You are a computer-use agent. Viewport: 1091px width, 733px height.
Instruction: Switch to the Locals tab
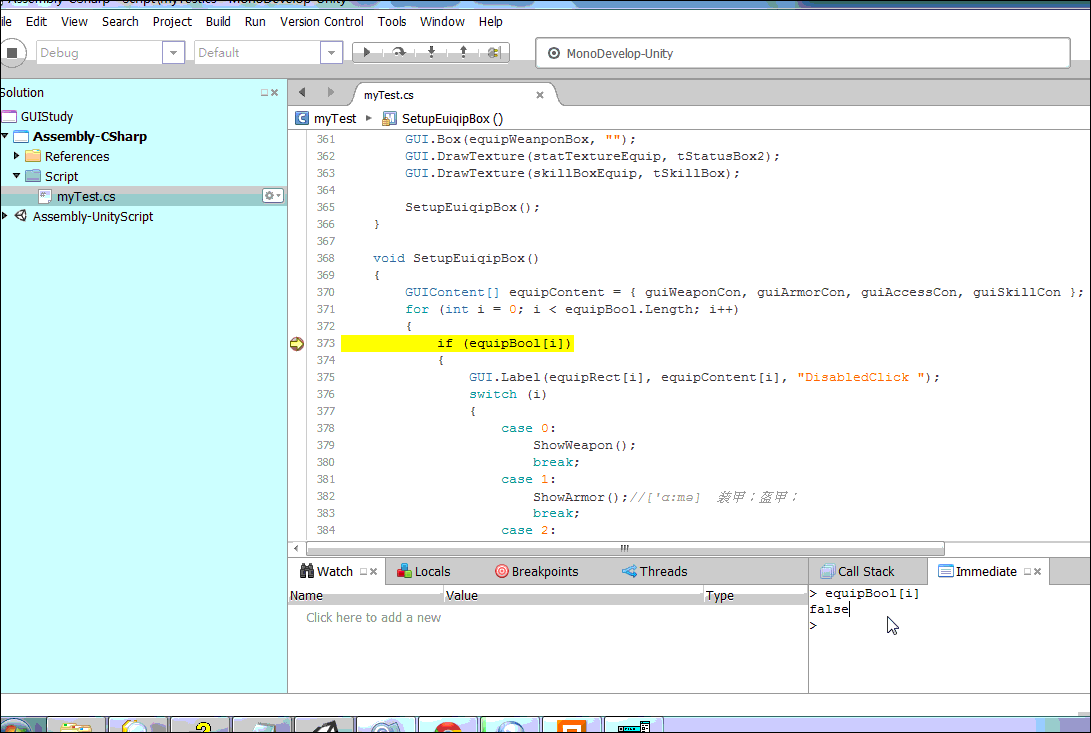point(424,572)
